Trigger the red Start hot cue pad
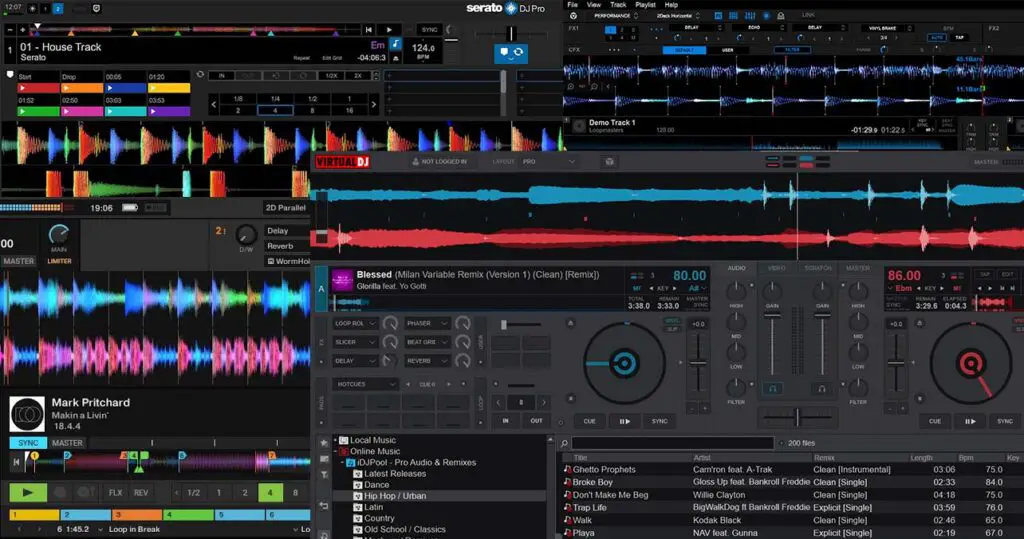The image size is (1024, 539). [x=38, y=88]
